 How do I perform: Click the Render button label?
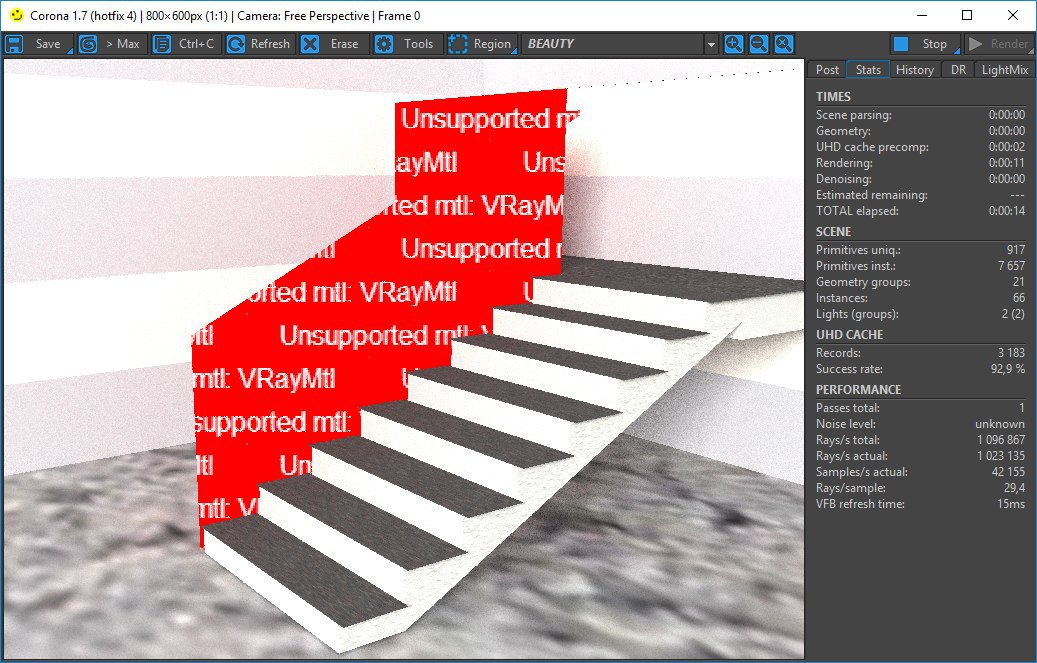(x=1009, y=44)
